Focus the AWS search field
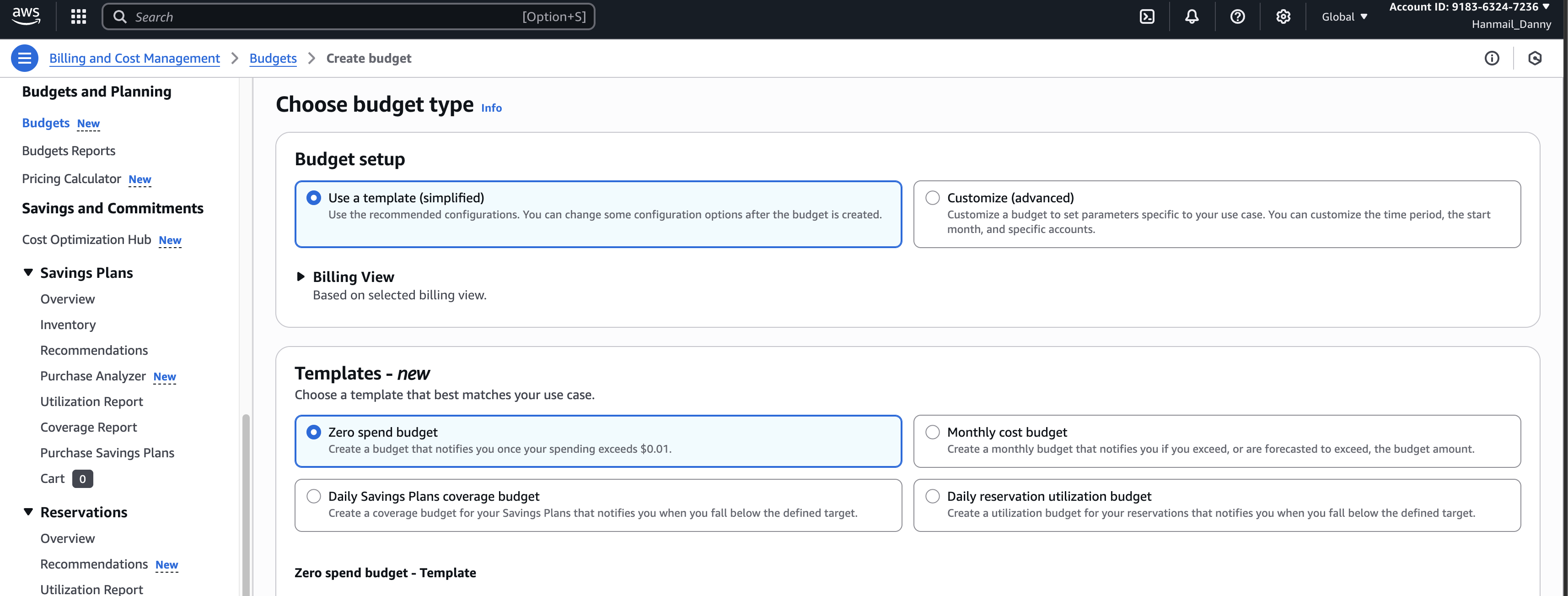Image resolution: width=1568 pixels, height=596 pixels. (x=322, y=16)
